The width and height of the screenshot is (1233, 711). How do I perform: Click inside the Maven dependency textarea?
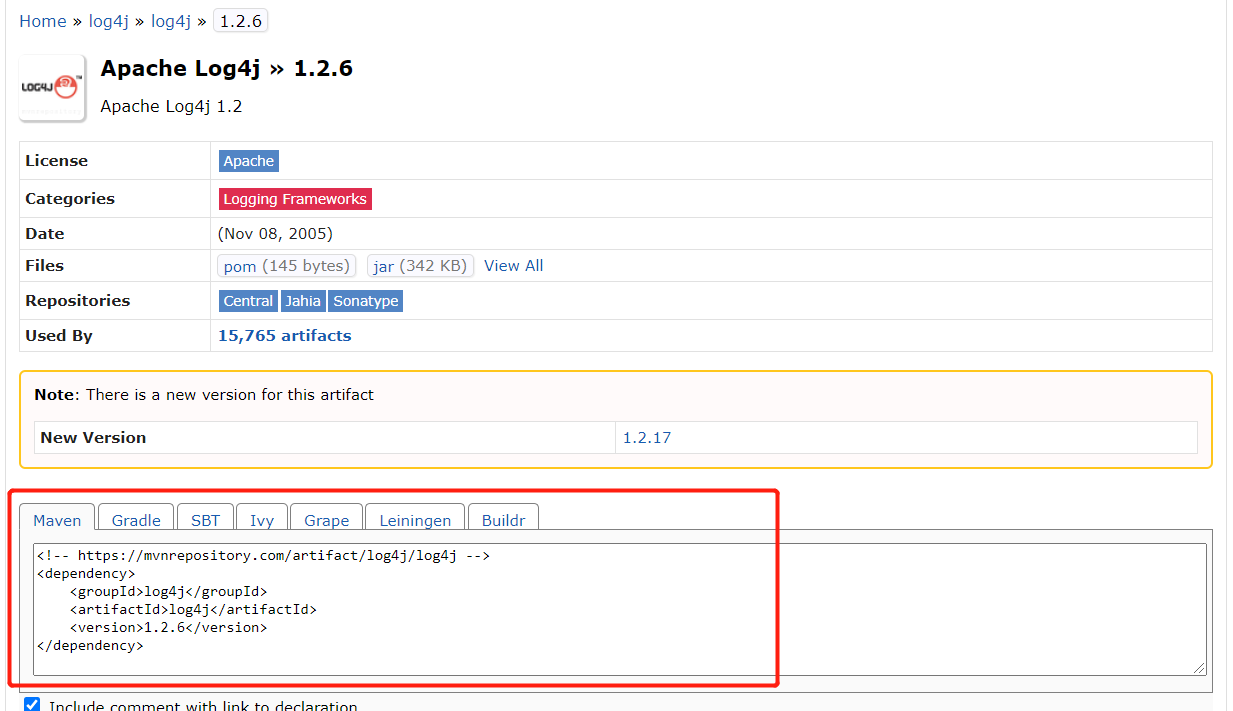click(619, 609)
